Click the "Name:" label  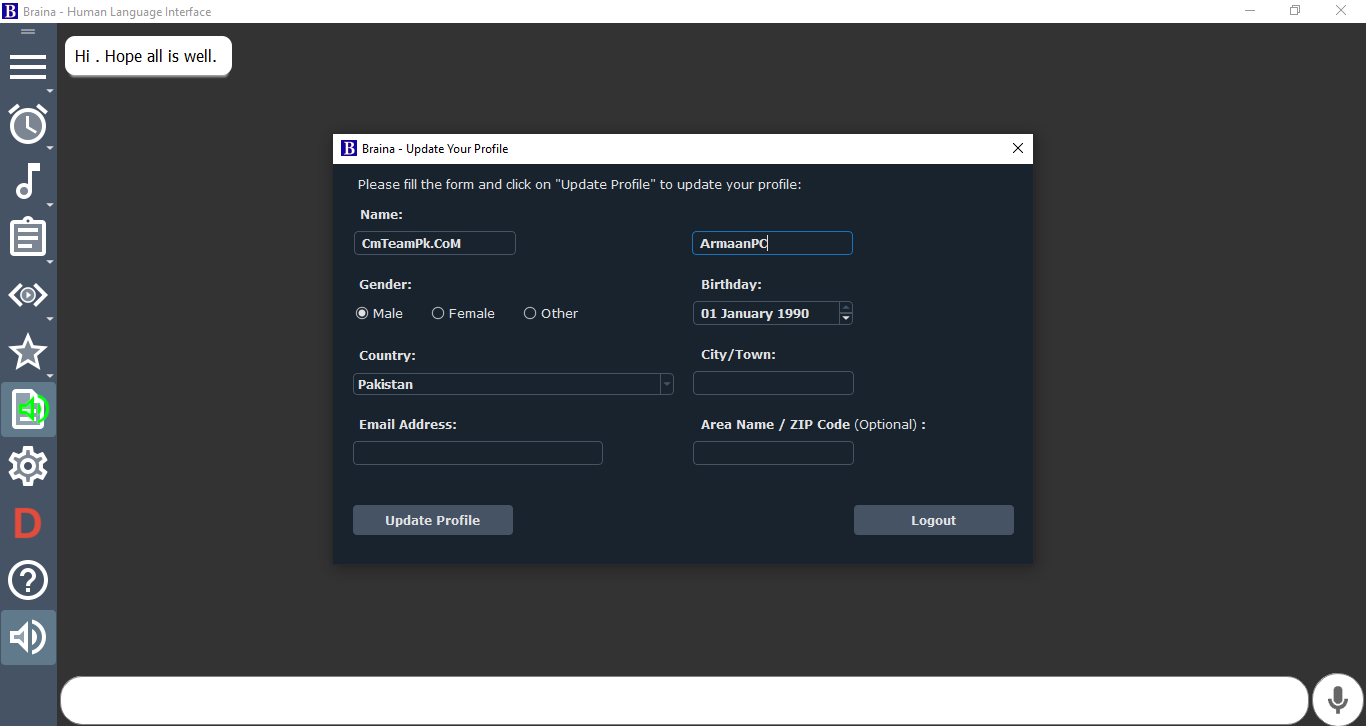point(381,214)
